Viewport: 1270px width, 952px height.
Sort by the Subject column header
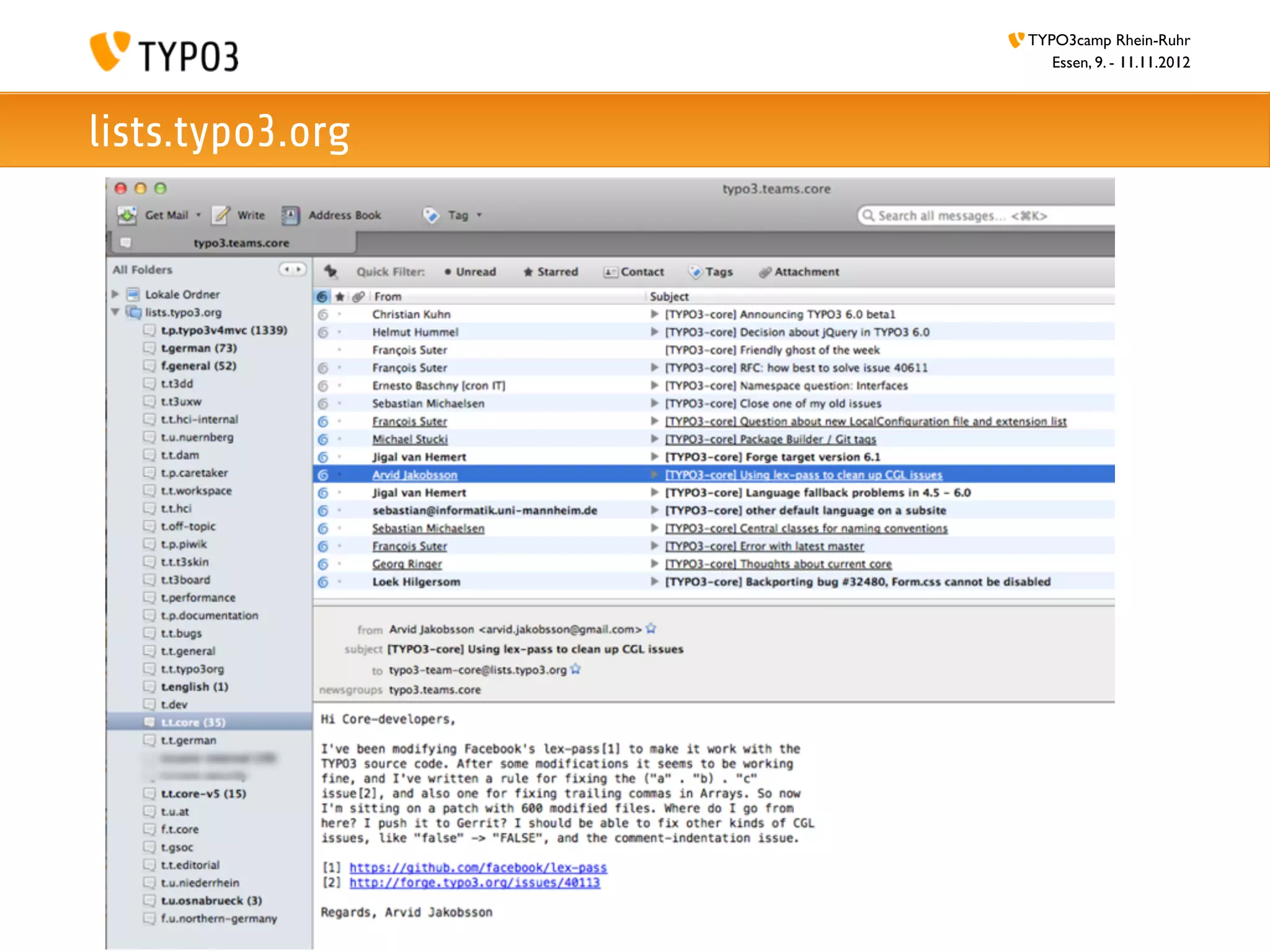[881, 296]
